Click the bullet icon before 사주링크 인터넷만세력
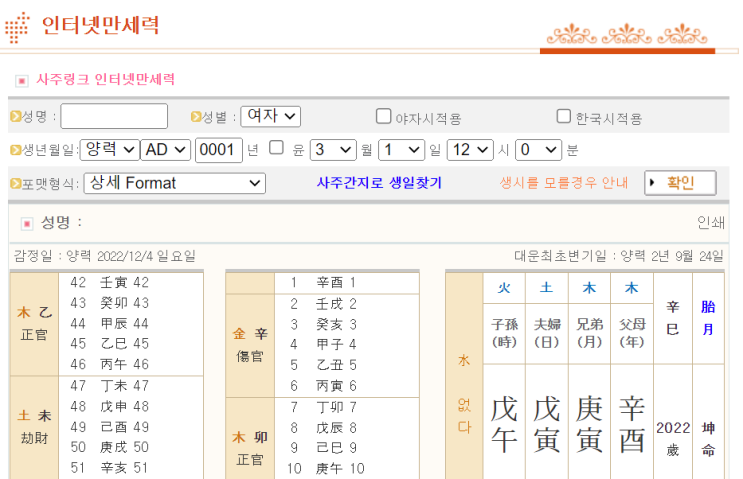Image resolution: width=743 pixels, height=479 pixels. coord(22,81)
